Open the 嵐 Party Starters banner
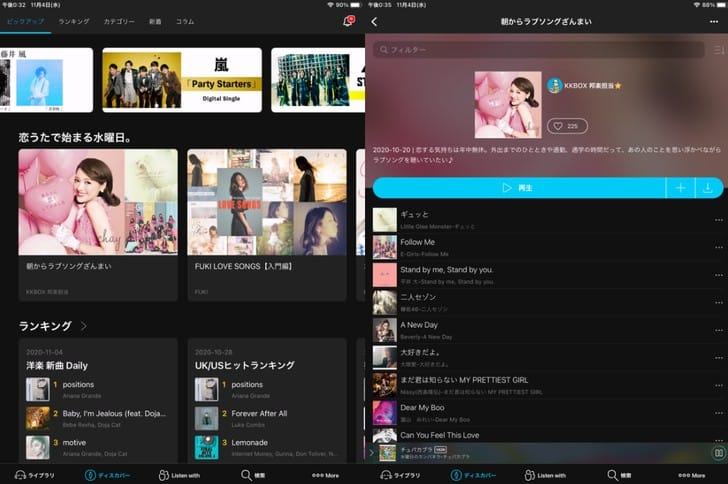 (182, 80)
